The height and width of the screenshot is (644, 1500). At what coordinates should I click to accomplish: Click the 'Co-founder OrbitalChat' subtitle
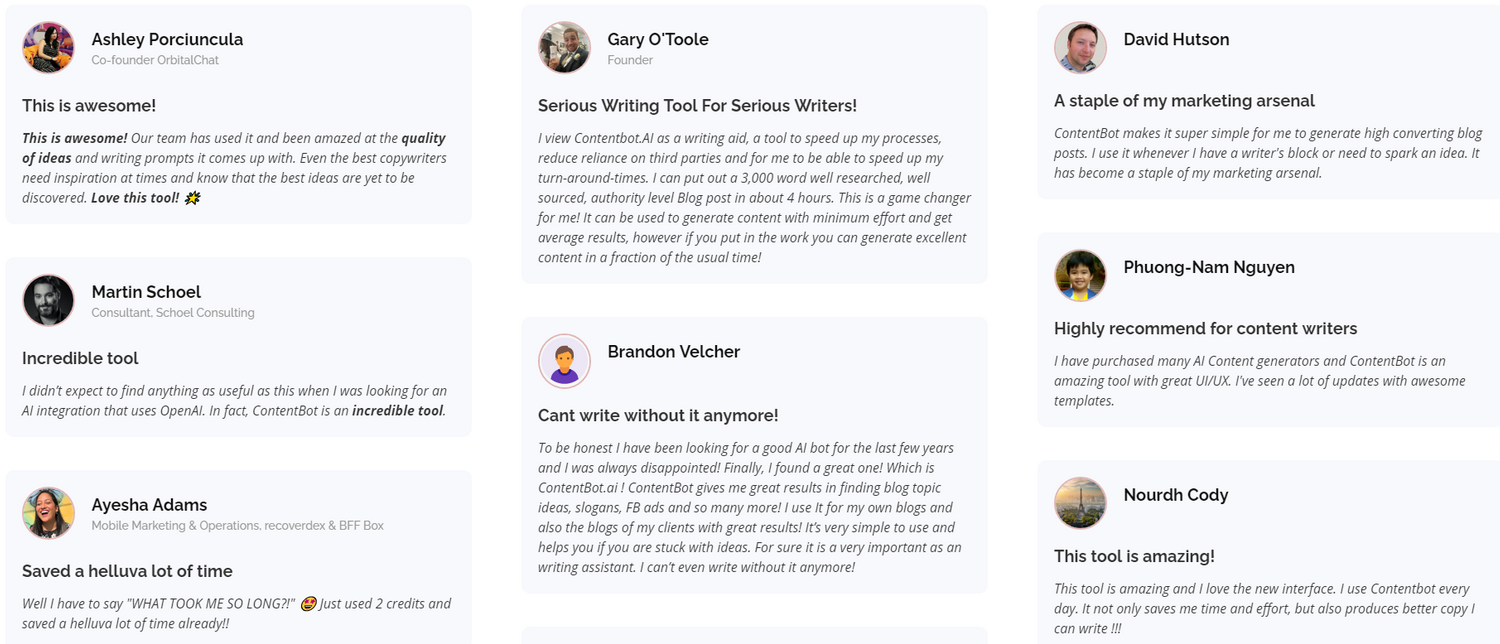(155, 60)
